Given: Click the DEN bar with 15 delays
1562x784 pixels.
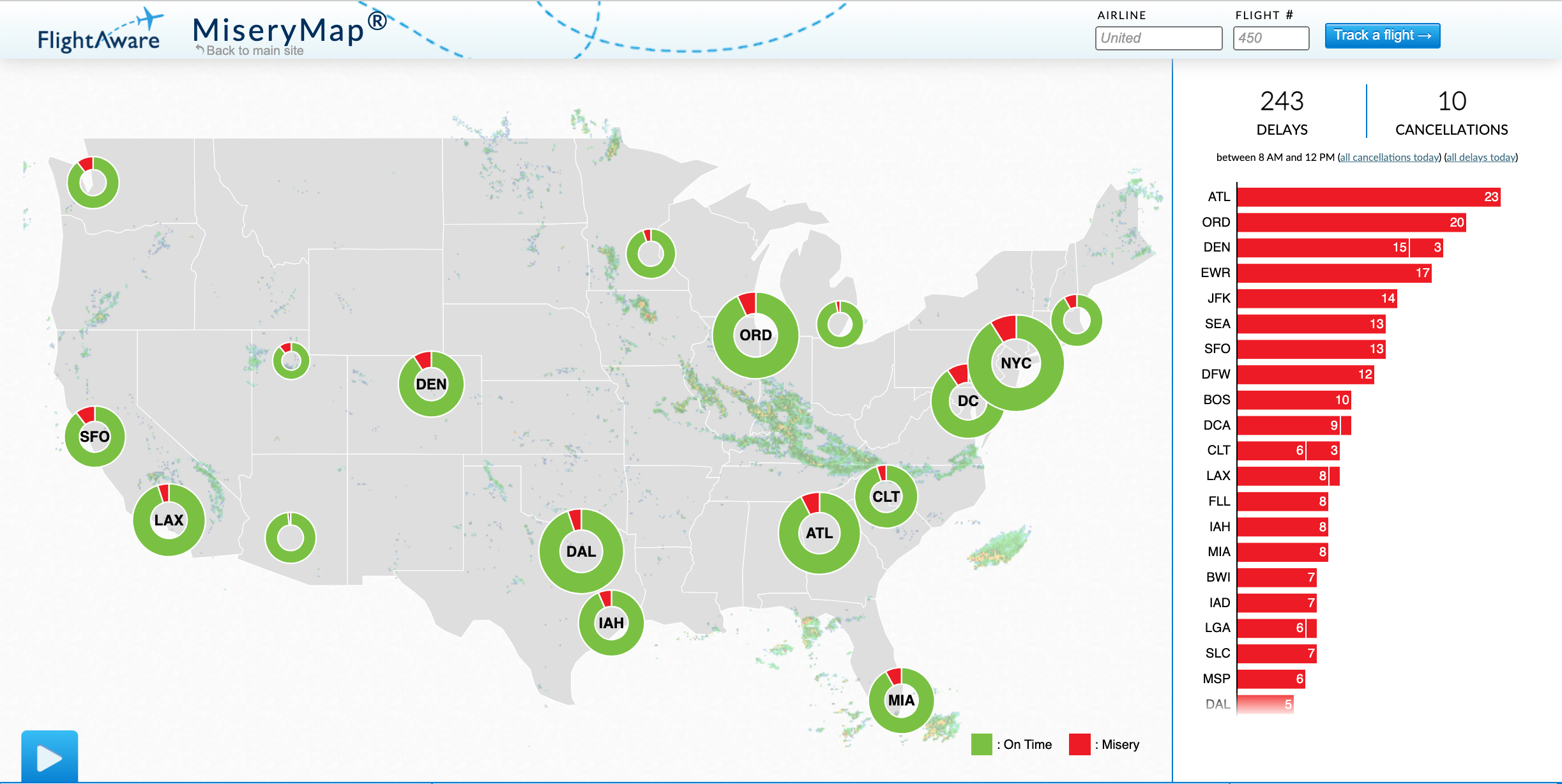Looking at the screenshot, I should coord(1323,248).
